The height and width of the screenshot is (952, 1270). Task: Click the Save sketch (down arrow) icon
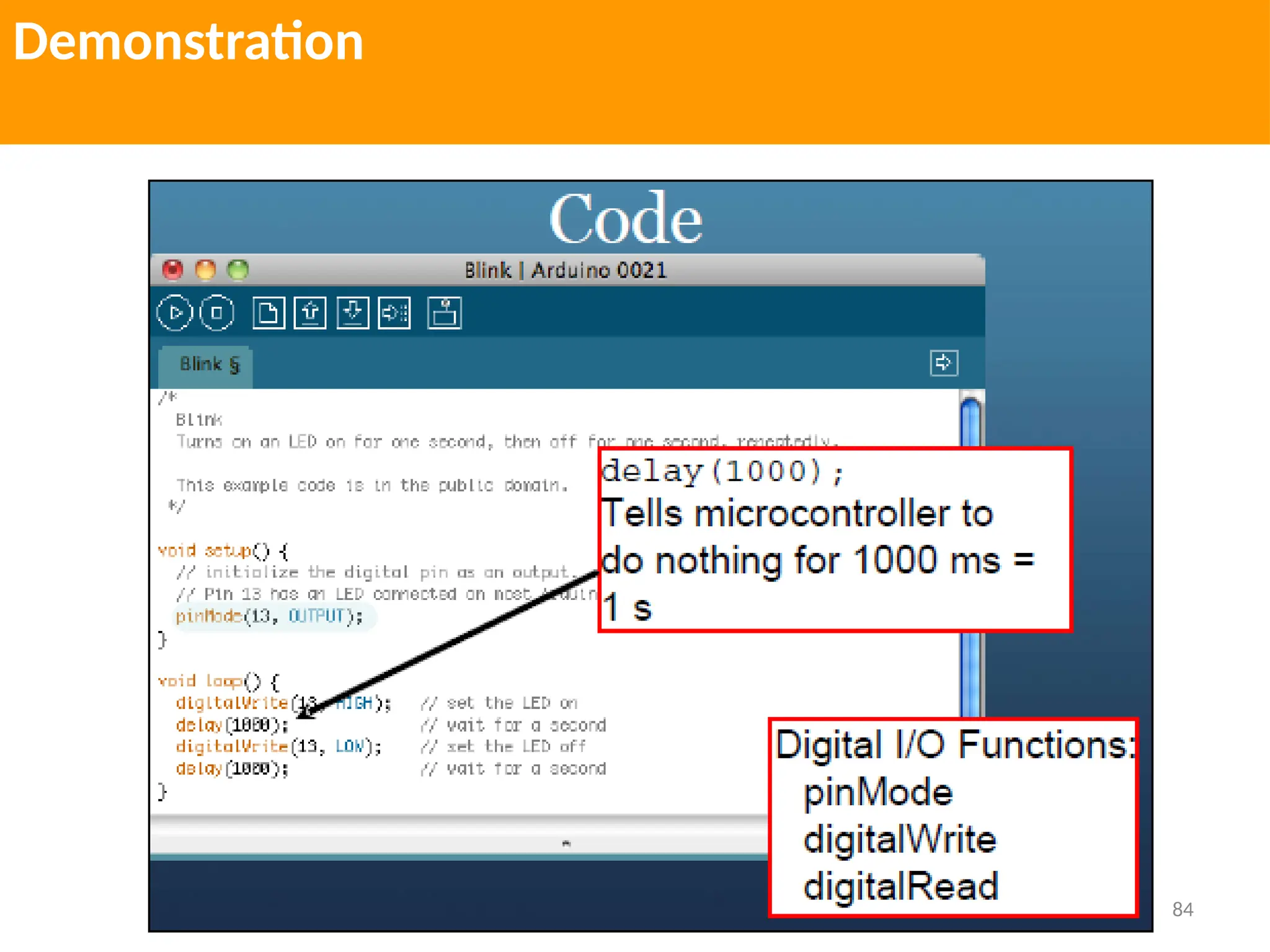pos(352,313)
